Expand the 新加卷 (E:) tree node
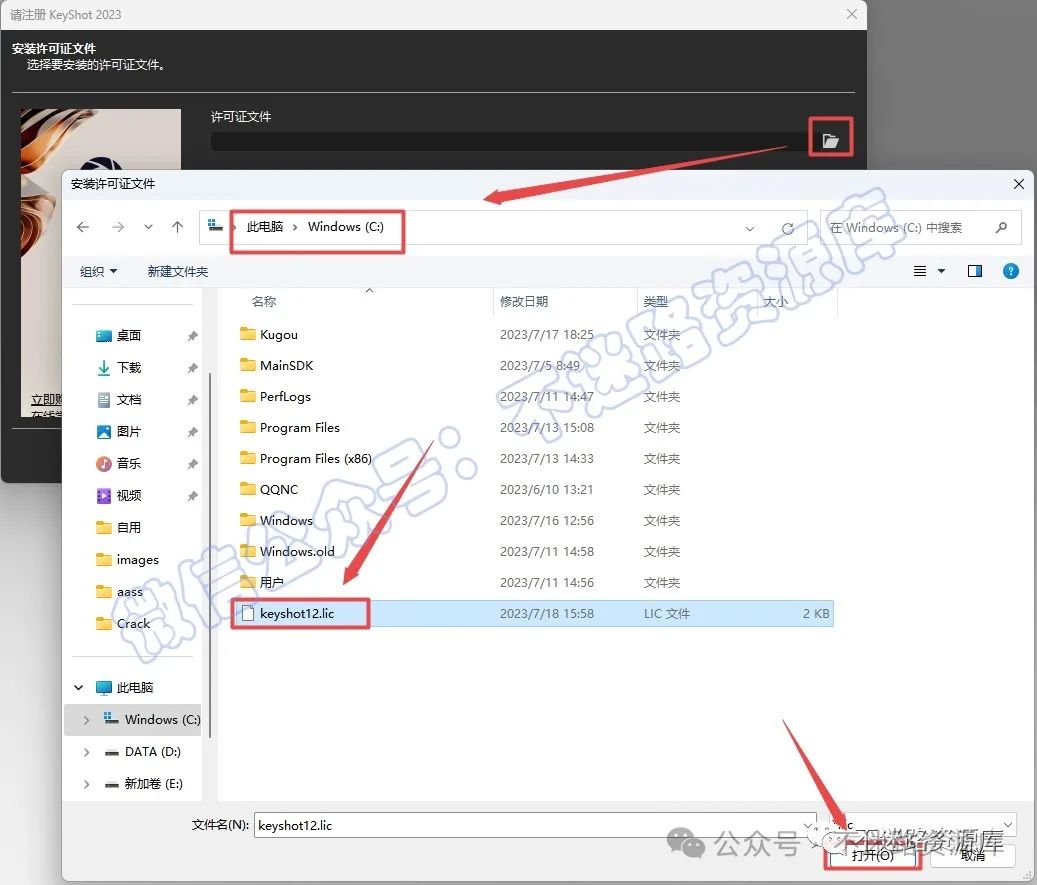This screenshot has width=1037, height=885. click(86, 784)
